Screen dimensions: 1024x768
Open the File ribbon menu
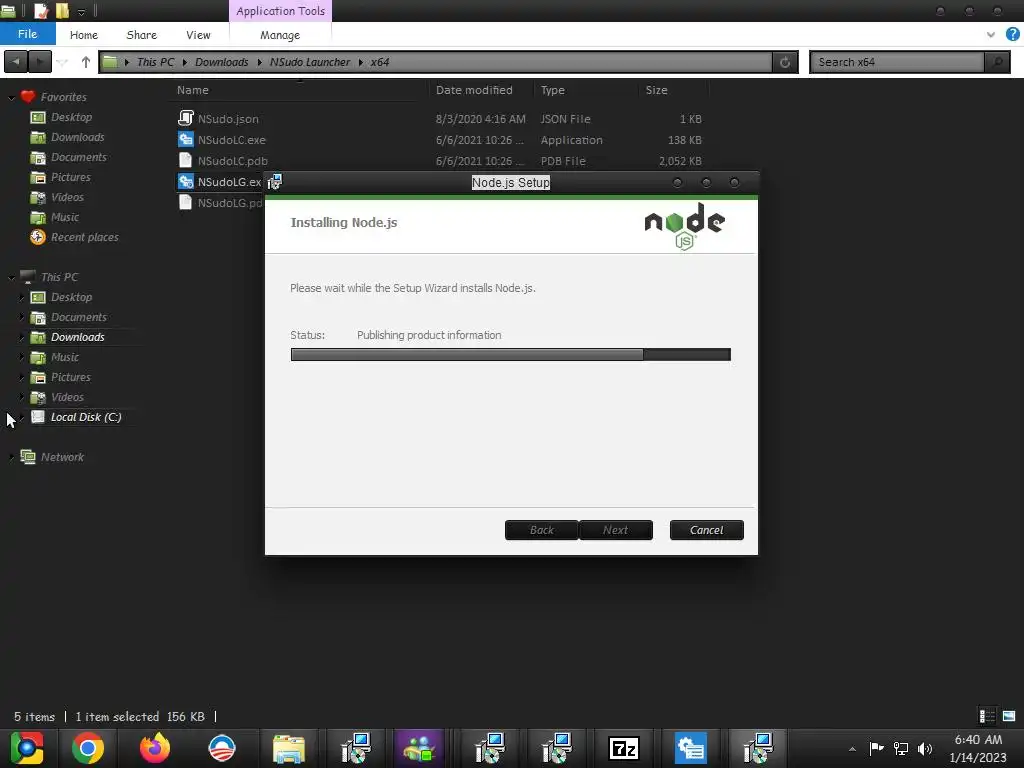(x=27, y=34)
